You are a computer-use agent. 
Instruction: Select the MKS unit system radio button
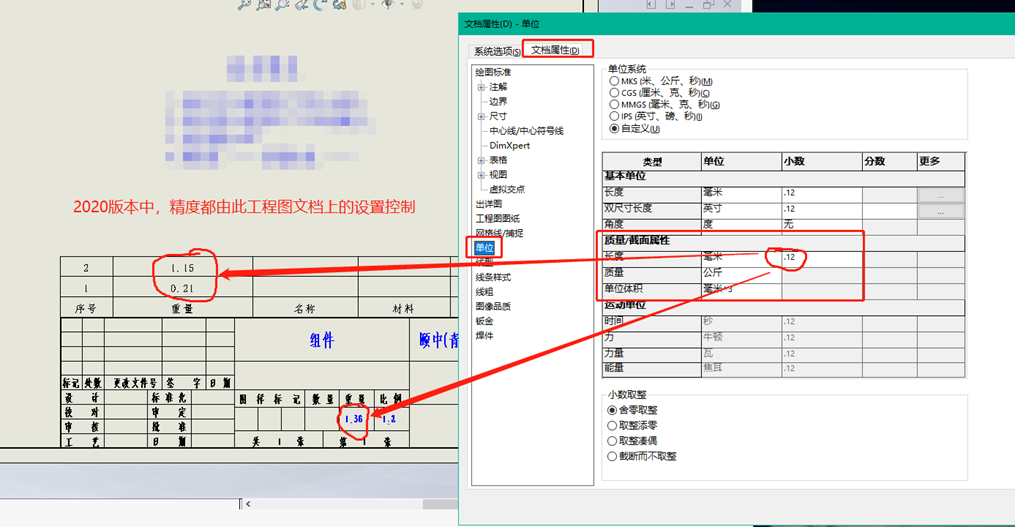coord(614,81)
